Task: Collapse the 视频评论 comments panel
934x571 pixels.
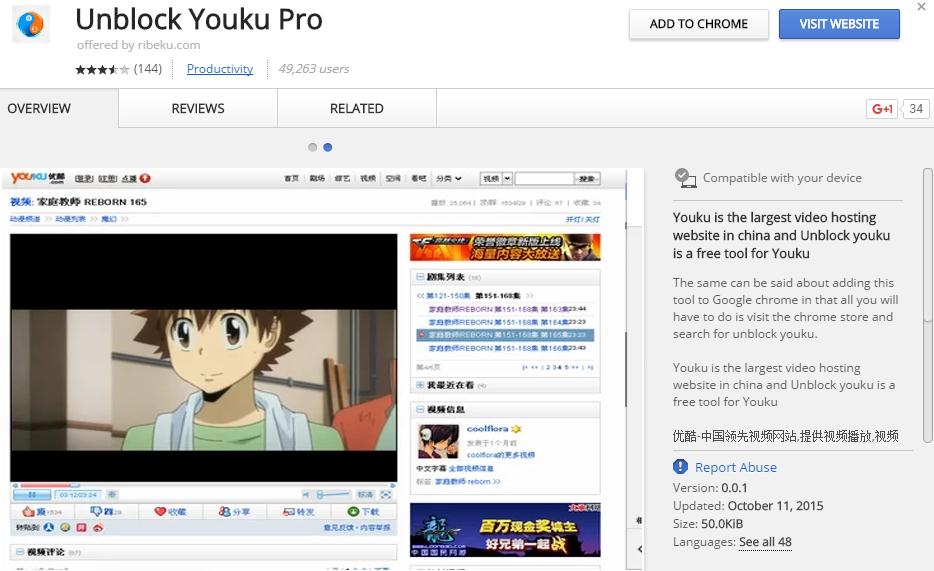Action: click(x=20, y=552)
